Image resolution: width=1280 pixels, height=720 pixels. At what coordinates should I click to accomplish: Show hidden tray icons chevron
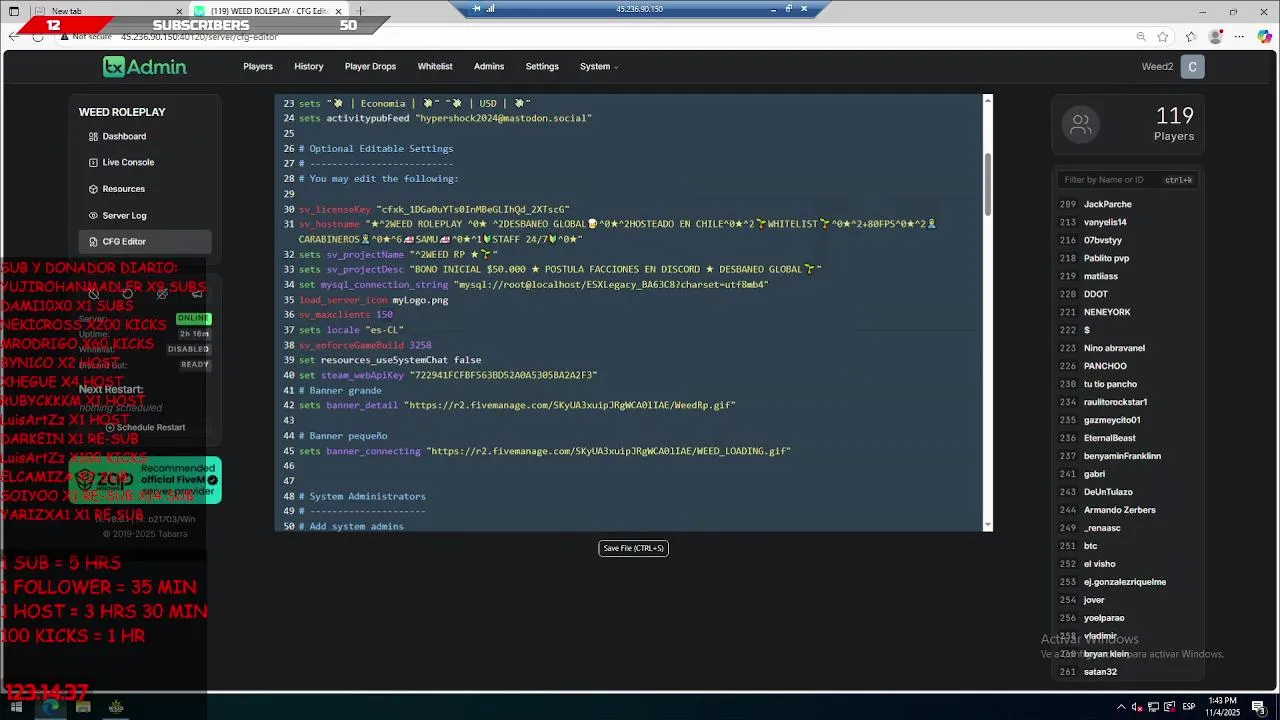coord(1121,707)
